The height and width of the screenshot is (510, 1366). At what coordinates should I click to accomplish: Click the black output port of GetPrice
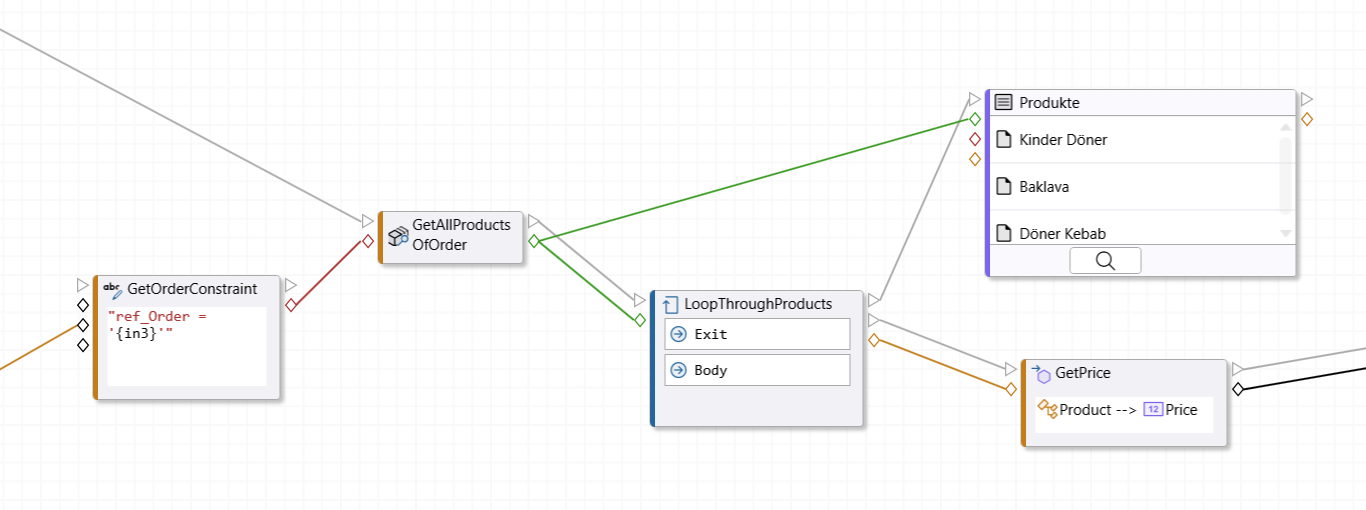click(1238, 389)
